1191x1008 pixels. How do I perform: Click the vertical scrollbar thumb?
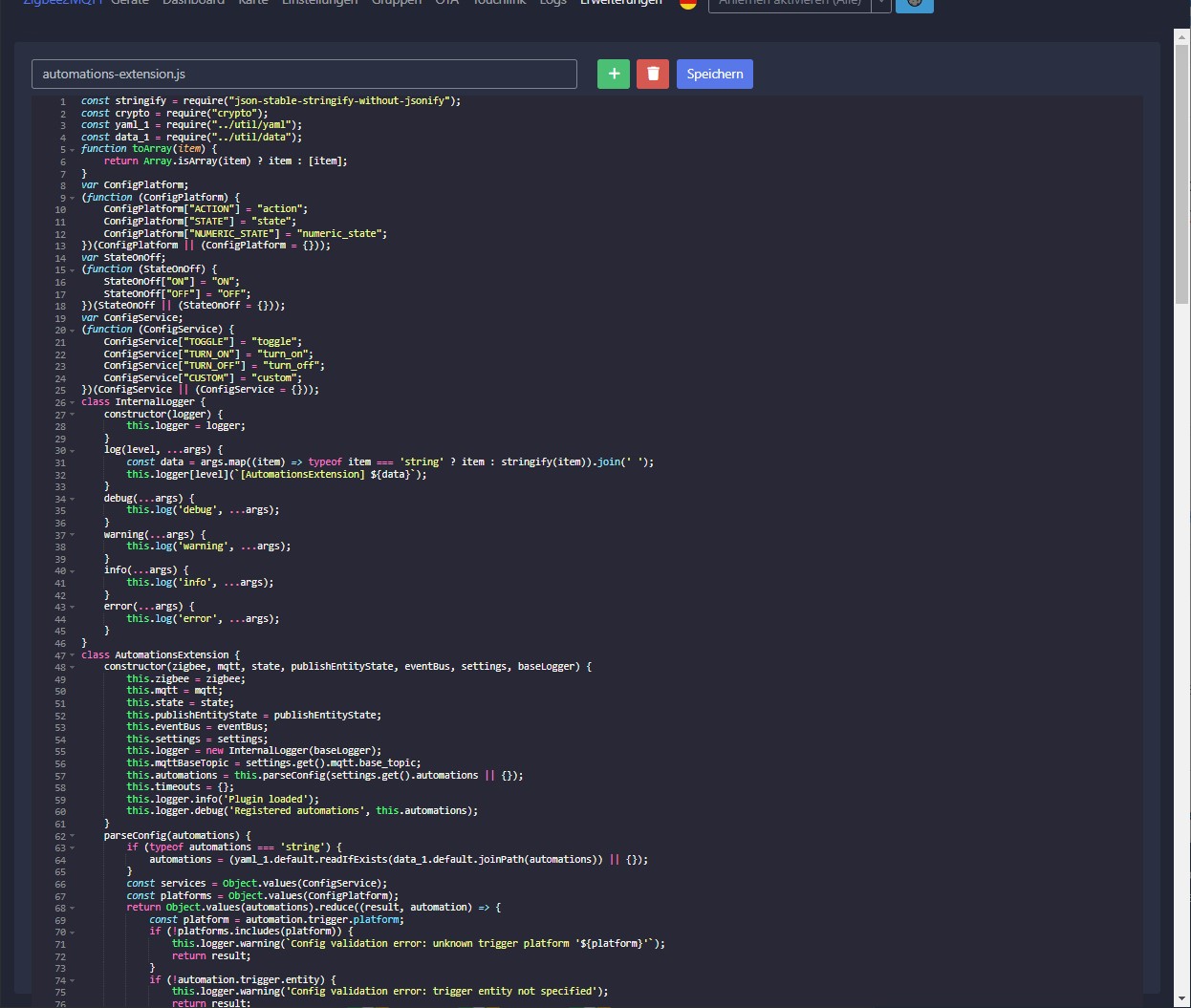click(x=1181, y=174)
